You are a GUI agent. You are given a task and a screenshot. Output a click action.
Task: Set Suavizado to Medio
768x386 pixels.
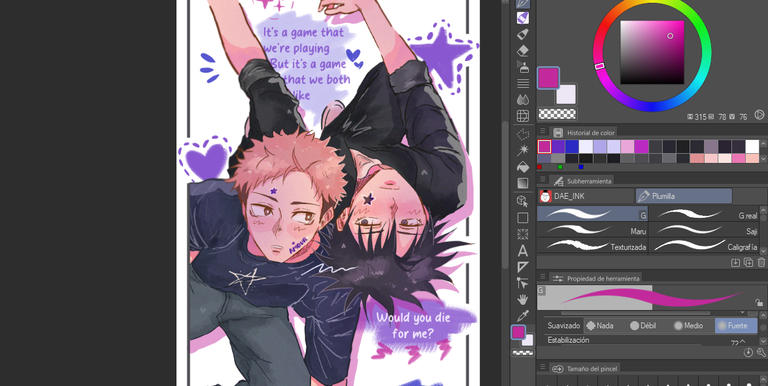688,326
